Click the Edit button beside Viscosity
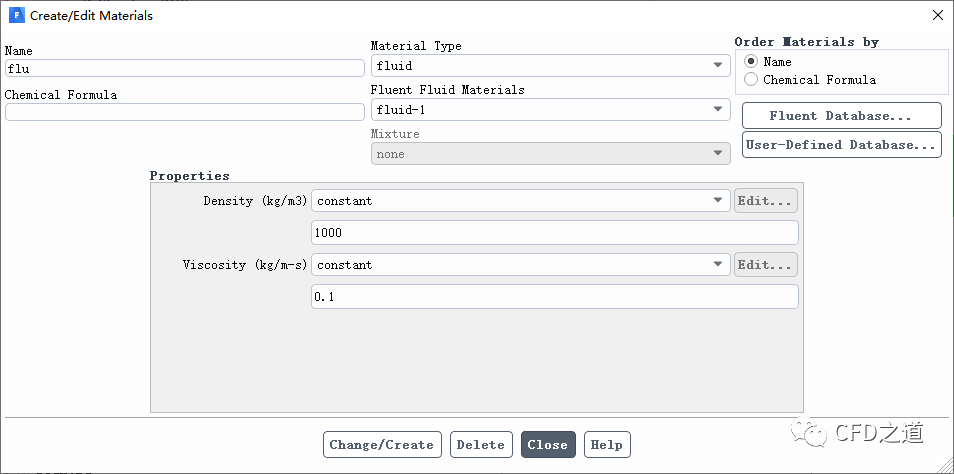This screenshot has height=474, width=954. coord(766,265)
